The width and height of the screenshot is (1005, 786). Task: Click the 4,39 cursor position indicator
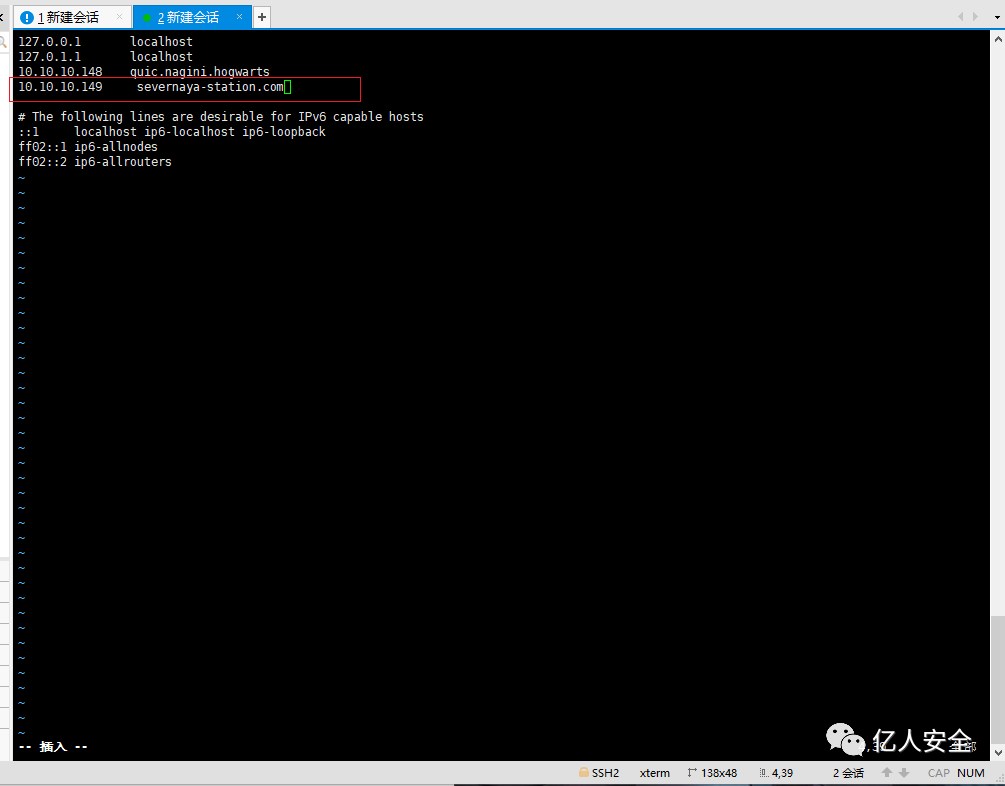click(x=783, y=773)
